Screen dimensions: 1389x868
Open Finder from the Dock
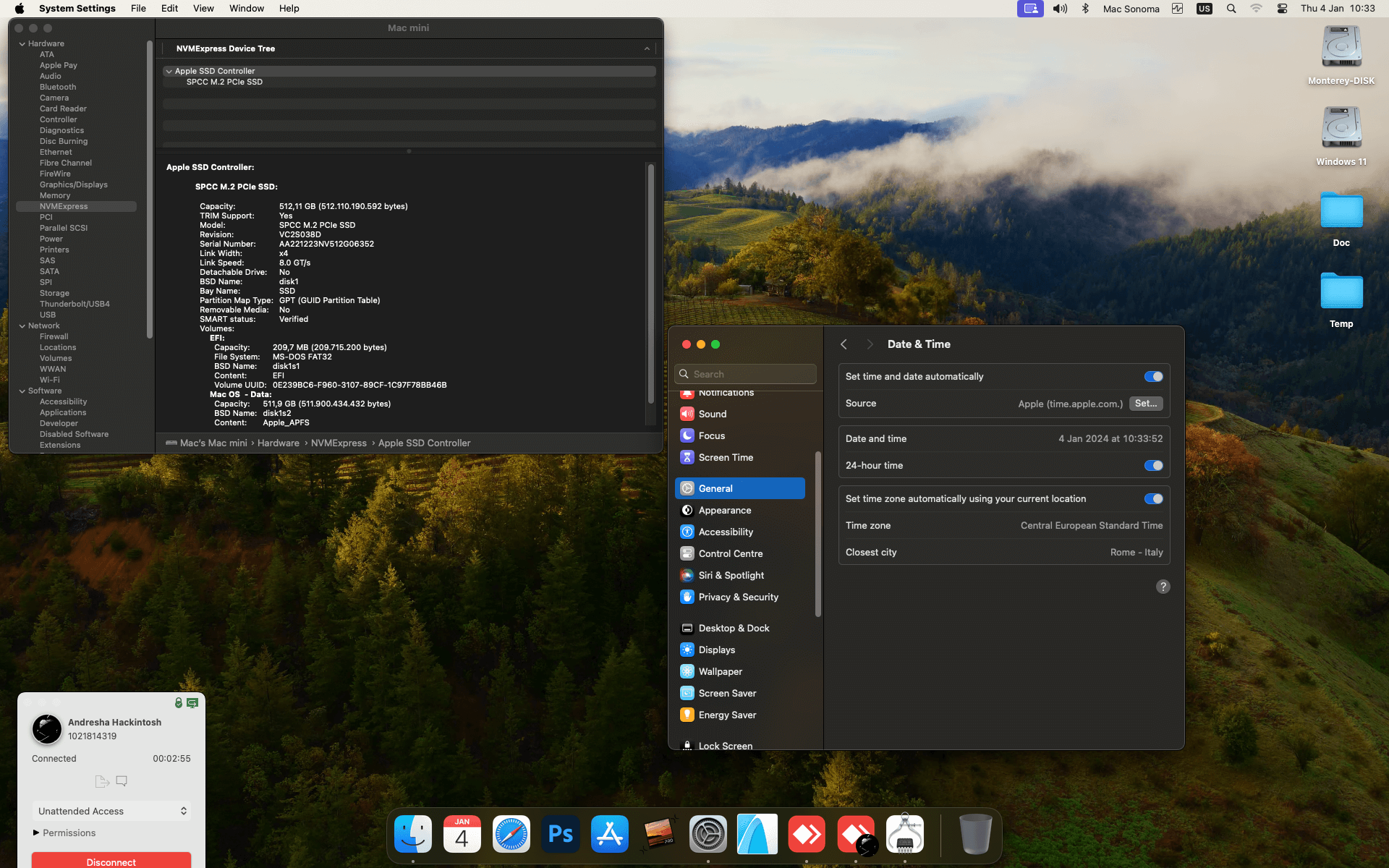413,834
